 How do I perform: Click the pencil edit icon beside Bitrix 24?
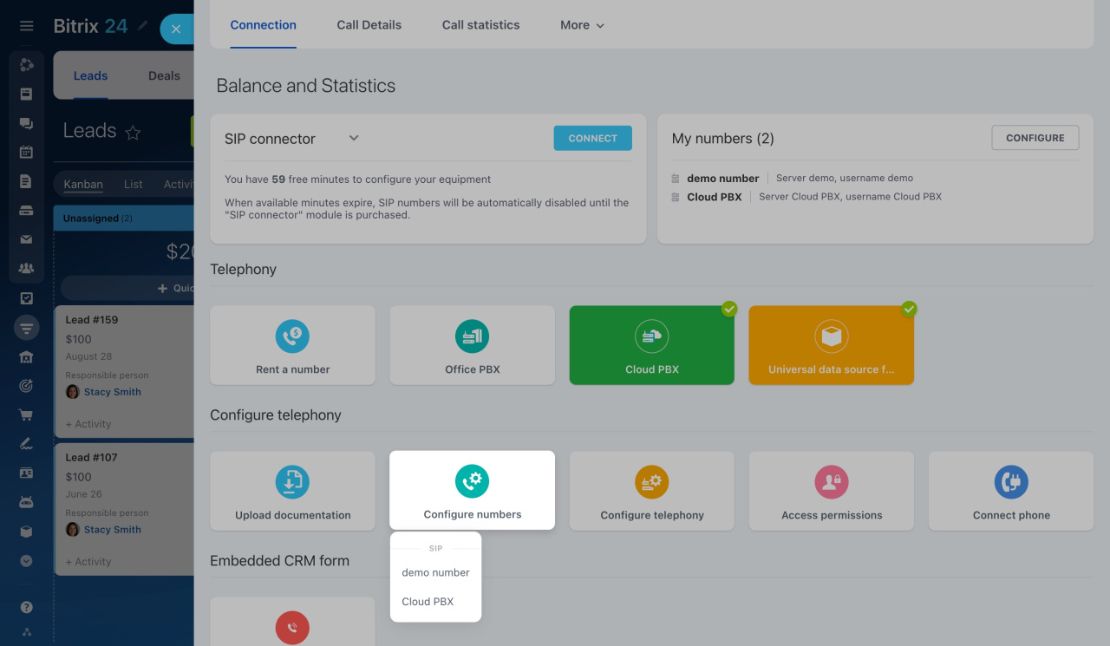coord(142,25)
